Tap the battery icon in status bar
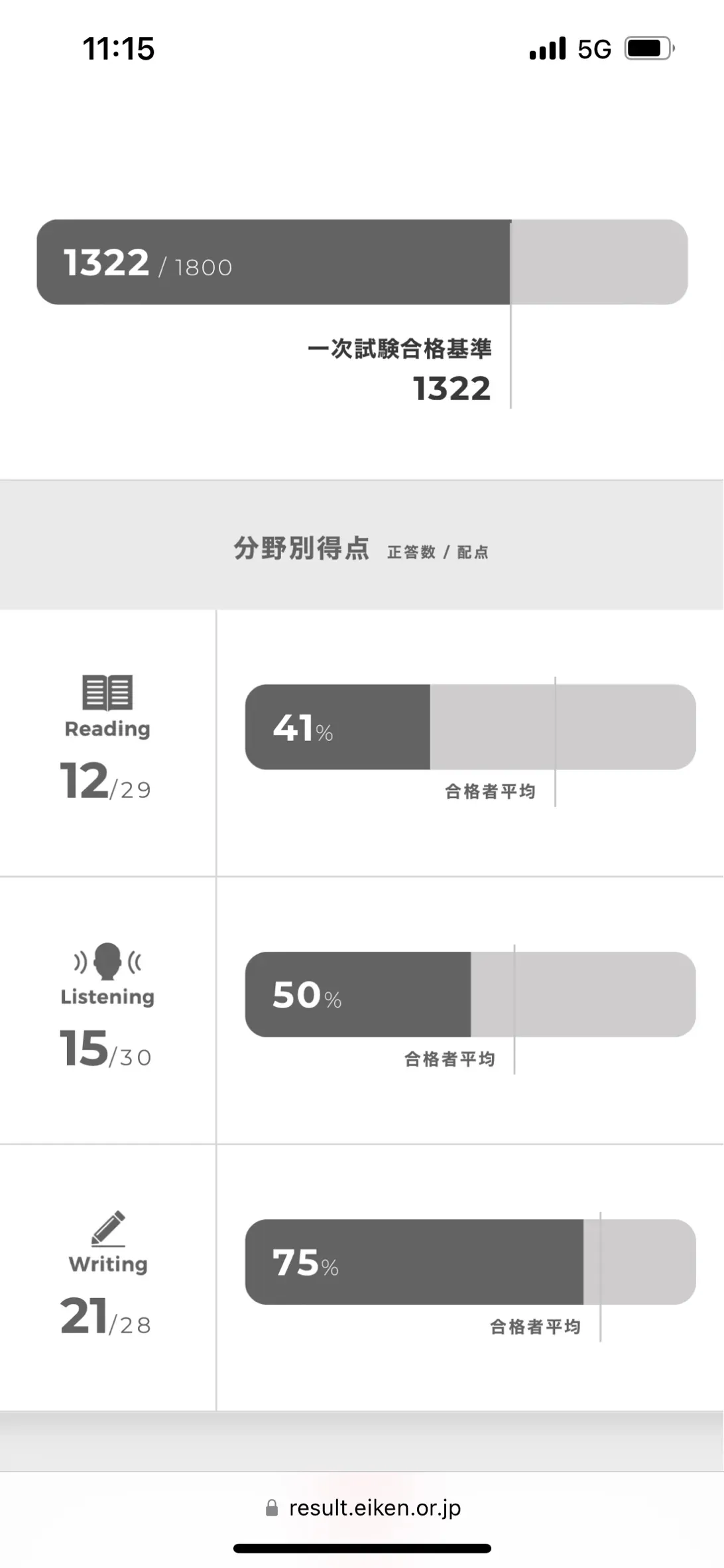The image size is (724, 1568). (x=650, y=48)
